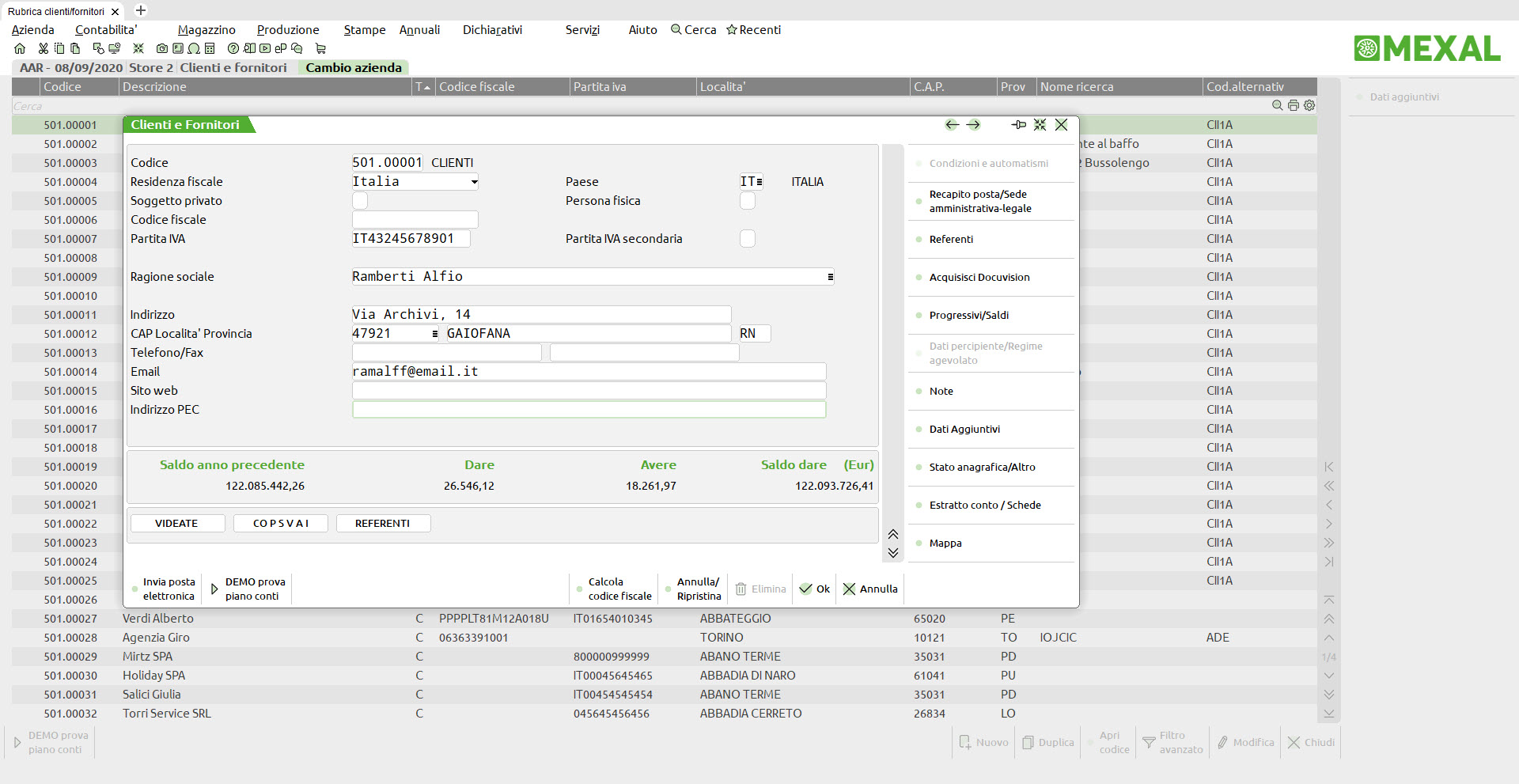
Task: Enable Partita IVA secondaria checkbox
Action: (x=747, y=238)
